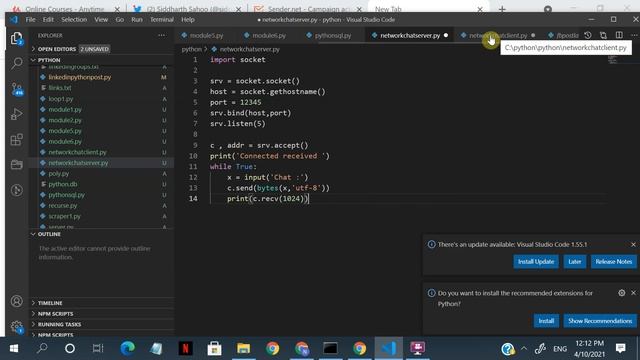Image resolution: width=640 pixels, height=360 pixels.
Task: Open editor more actions ellipsis
Action: pyautogui.click(x=634, y=36)
